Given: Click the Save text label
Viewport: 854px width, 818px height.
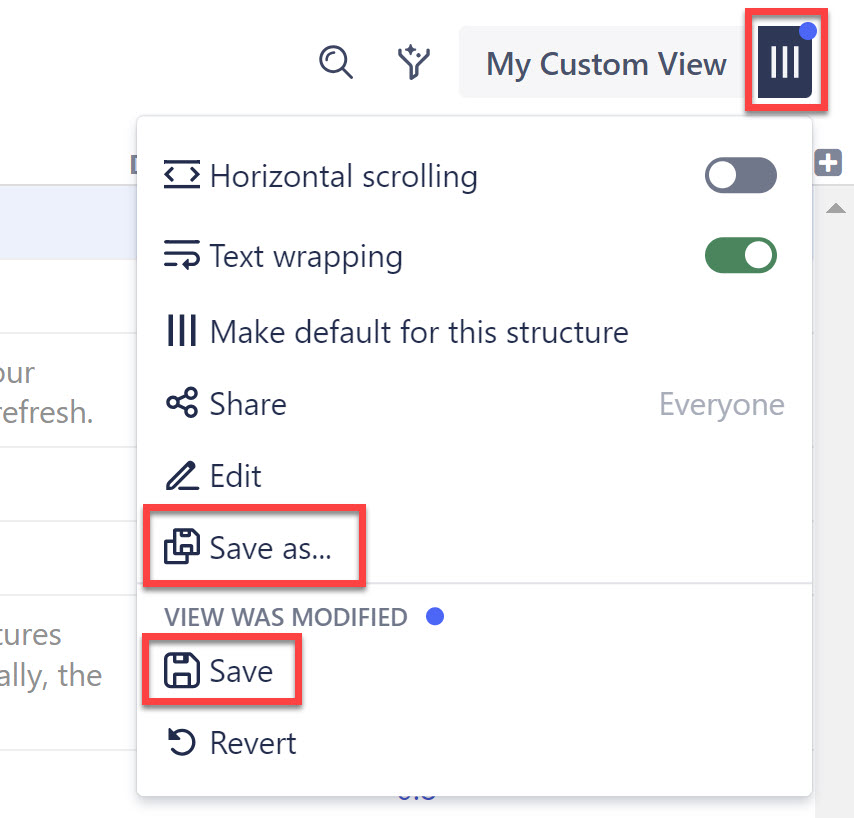Looking at the screenshot, I should pos(241,671).
